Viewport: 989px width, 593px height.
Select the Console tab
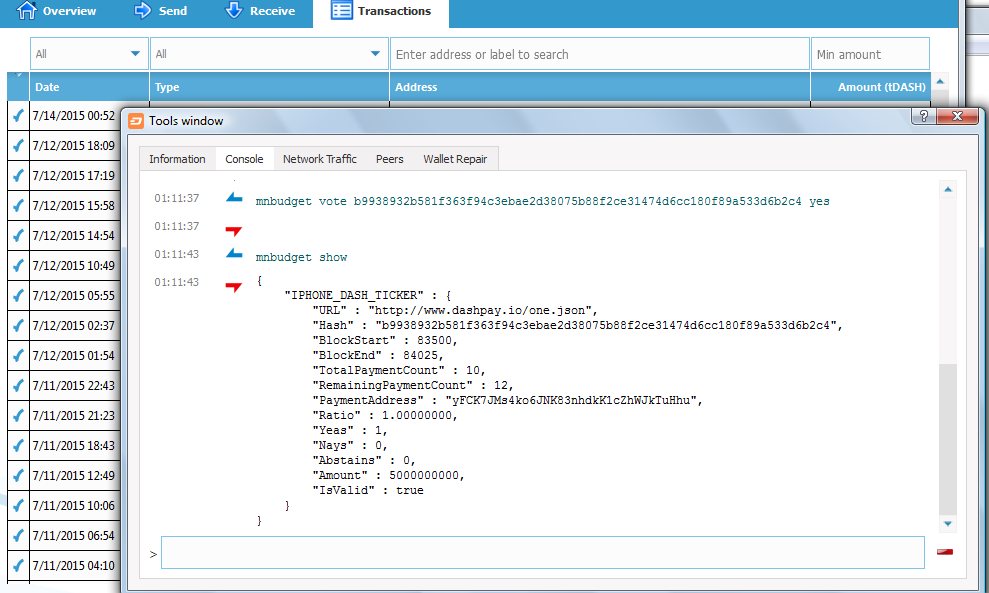tap(244, 159)
